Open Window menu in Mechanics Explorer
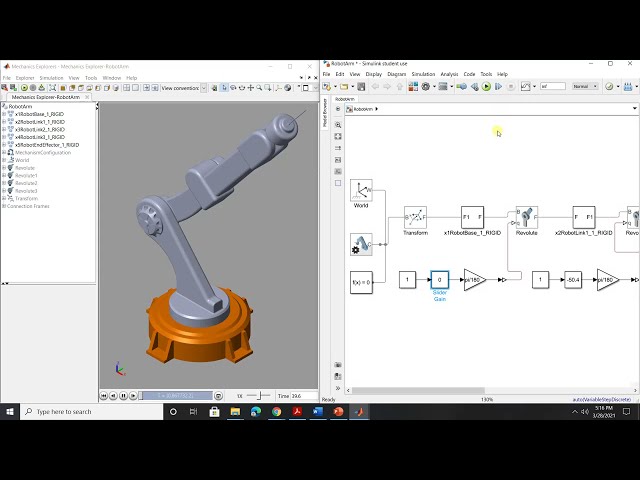The width and height of the screenshot is (640, 480). pos(112,78)
